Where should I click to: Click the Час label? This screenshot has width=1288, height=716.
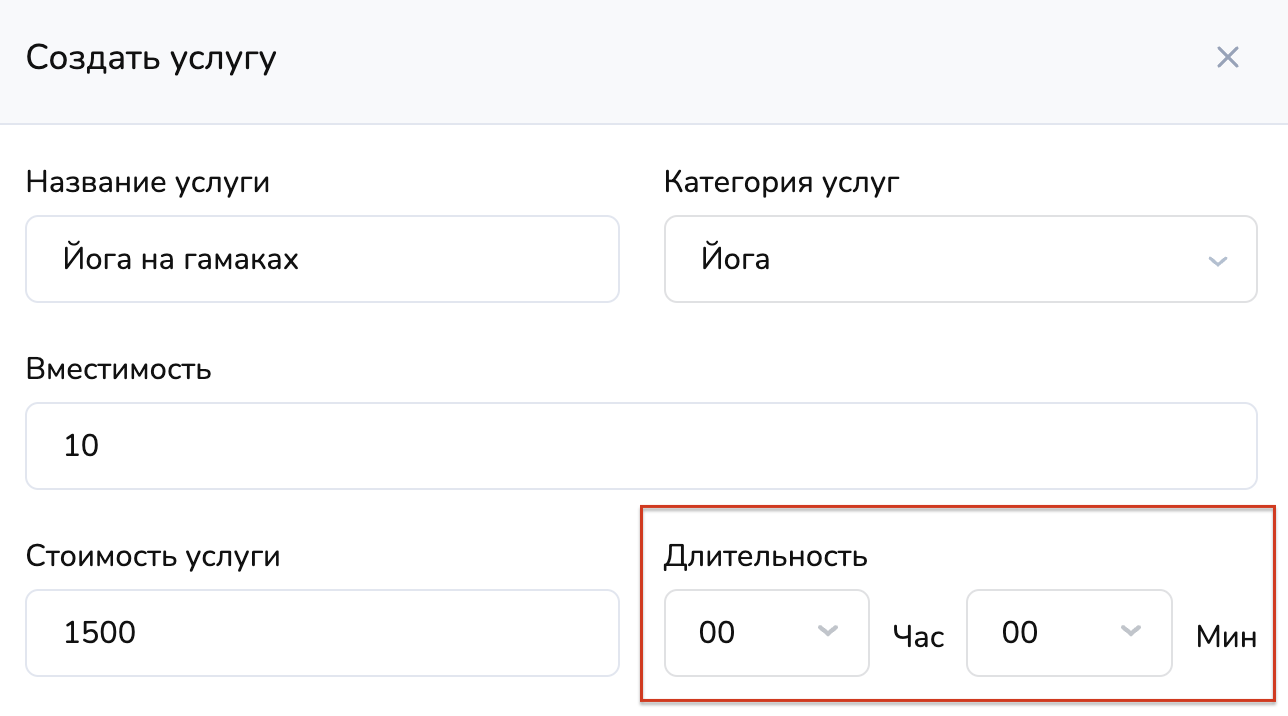point(918,636)
